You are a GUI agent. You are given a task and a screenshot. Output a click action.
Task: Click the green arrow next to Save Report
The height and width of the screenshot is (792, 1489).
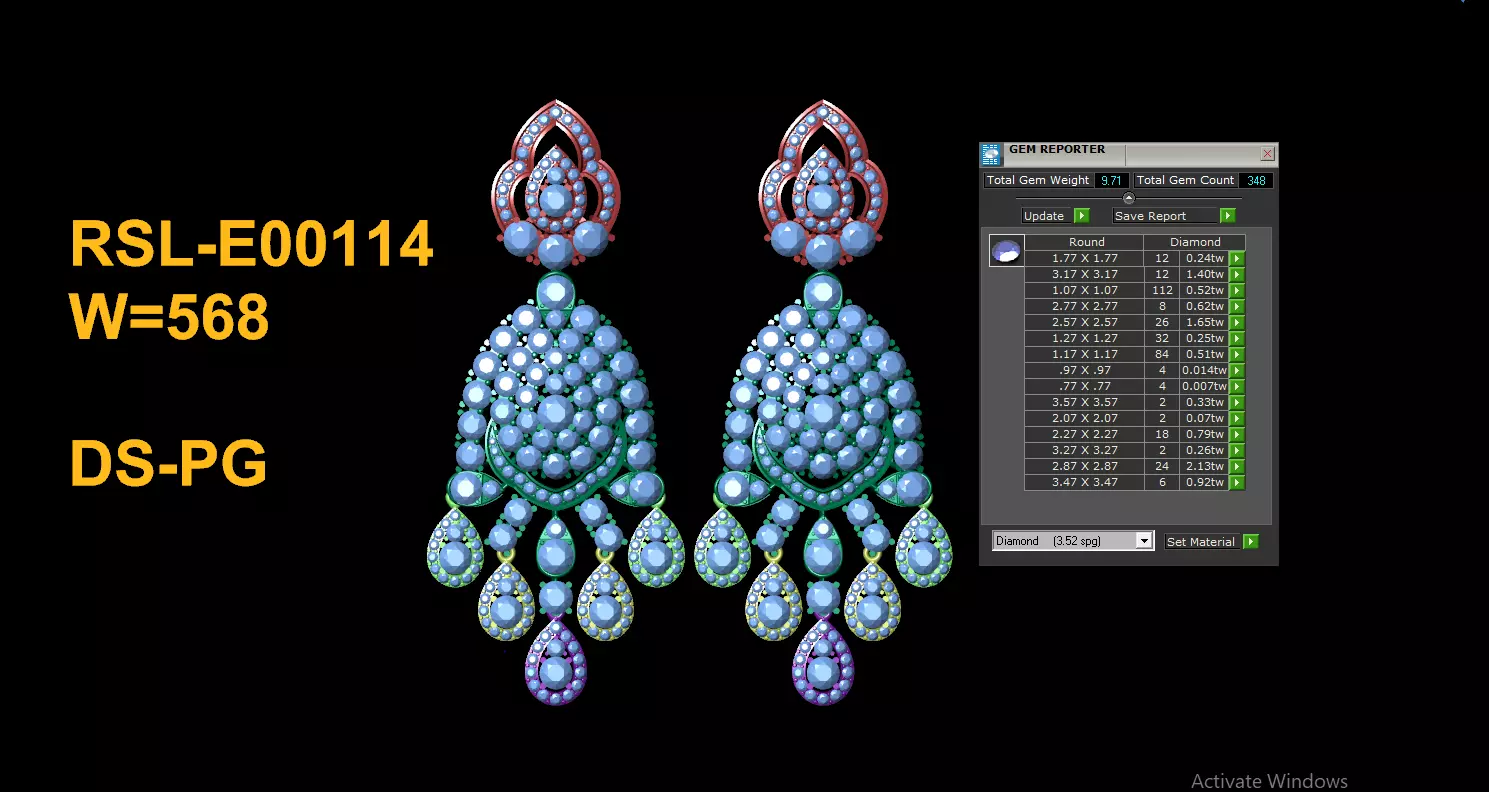point(1228,215)
